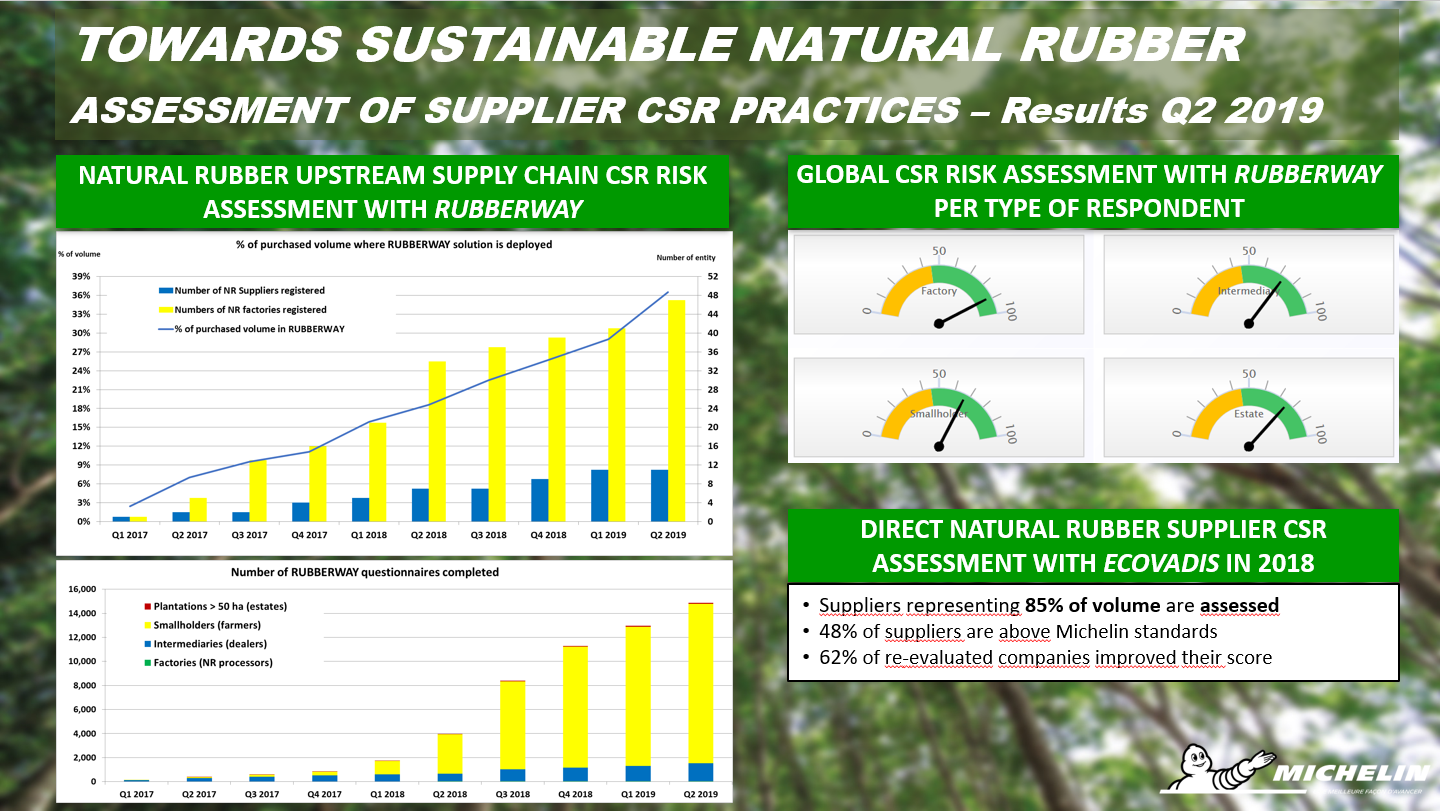Screen dimensions: 1440x811
Task: Click bullet '48% of suppliers are above Michelin standards'
Action: coord(1018,632)
